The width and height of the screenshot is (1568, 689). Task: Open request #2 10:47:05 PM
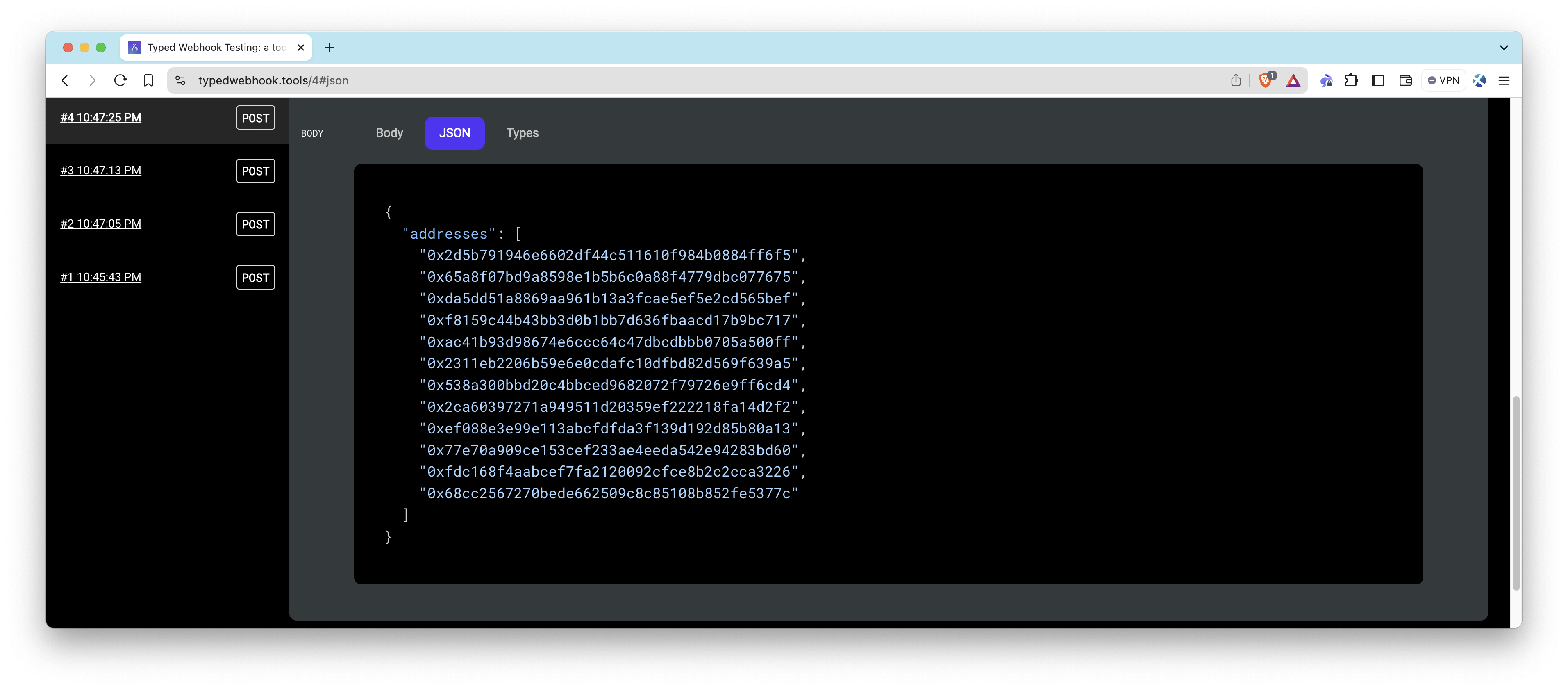tap(101, 224)
